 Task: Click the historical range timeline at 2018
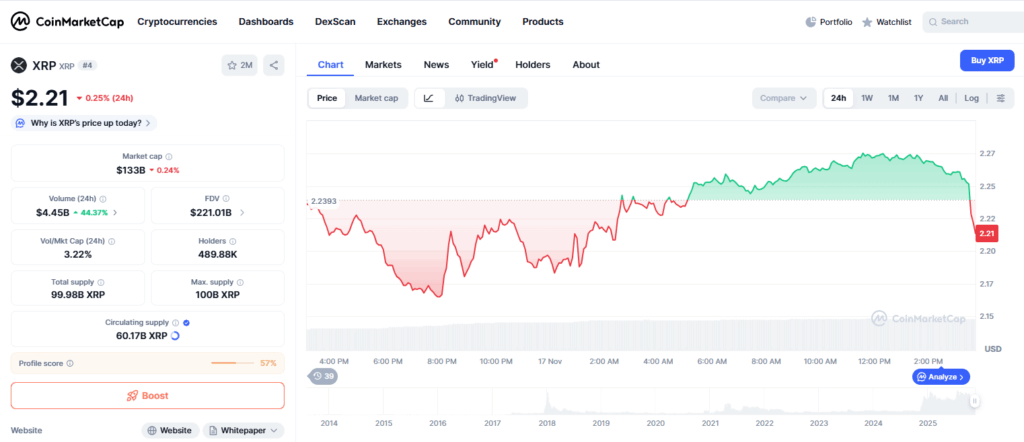pyautogui.click(x=547, y=423)
